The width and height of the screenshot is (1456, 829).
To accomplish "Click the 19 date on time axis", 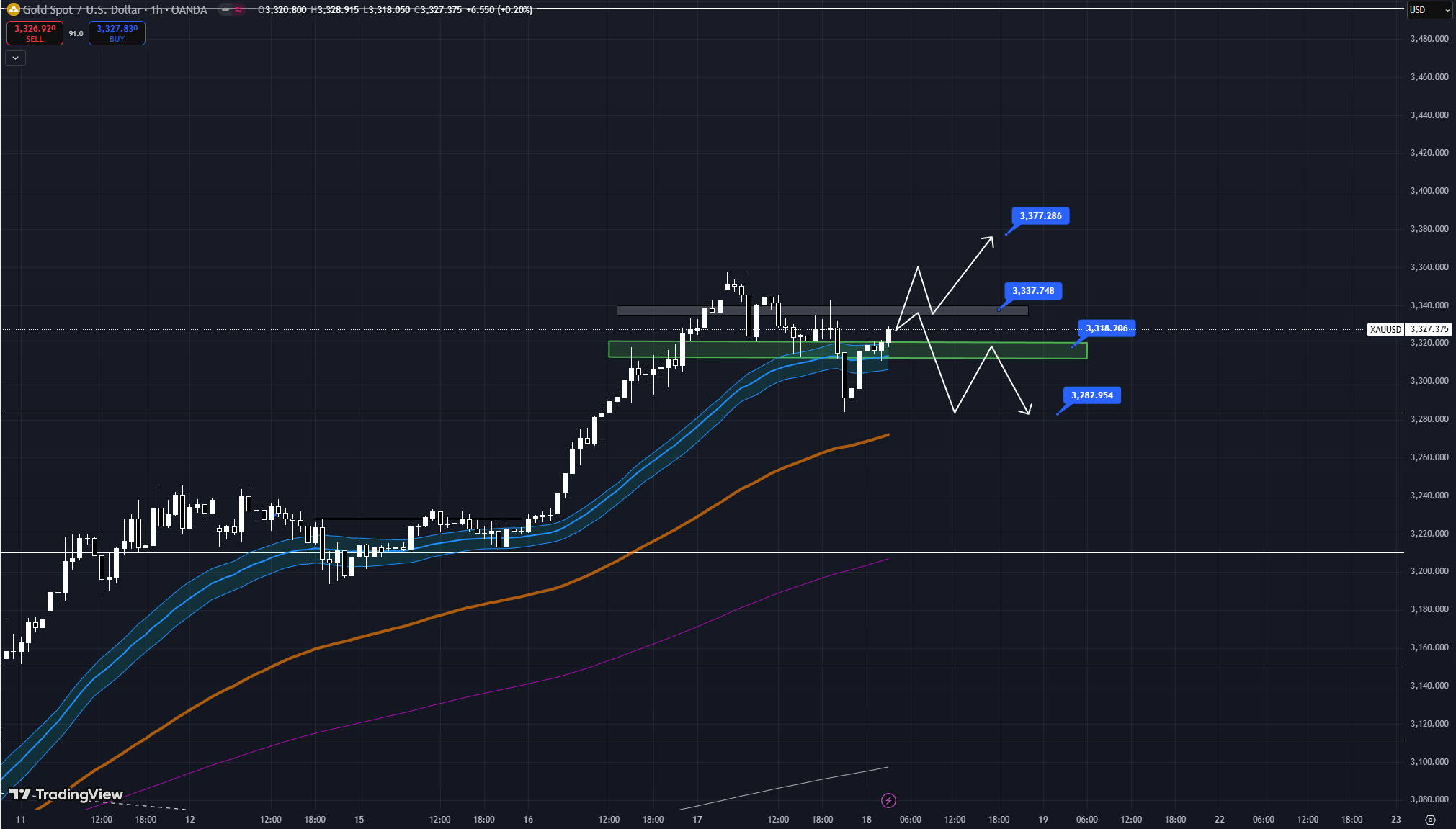I will coord(1042,820).
